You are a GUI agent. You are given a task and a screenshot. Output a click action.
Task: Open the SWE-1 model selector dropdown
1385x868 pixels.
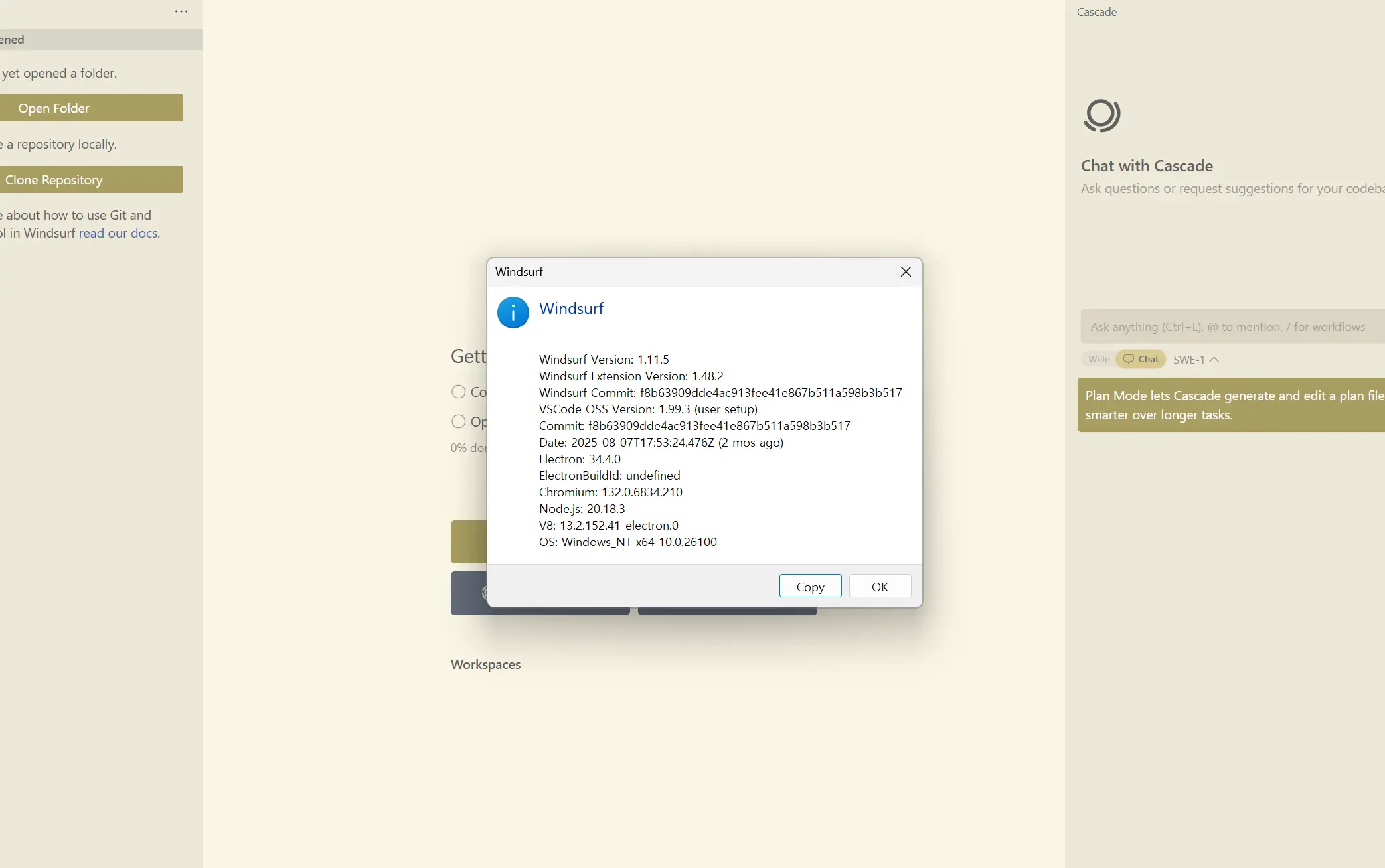coord(1188,360)
